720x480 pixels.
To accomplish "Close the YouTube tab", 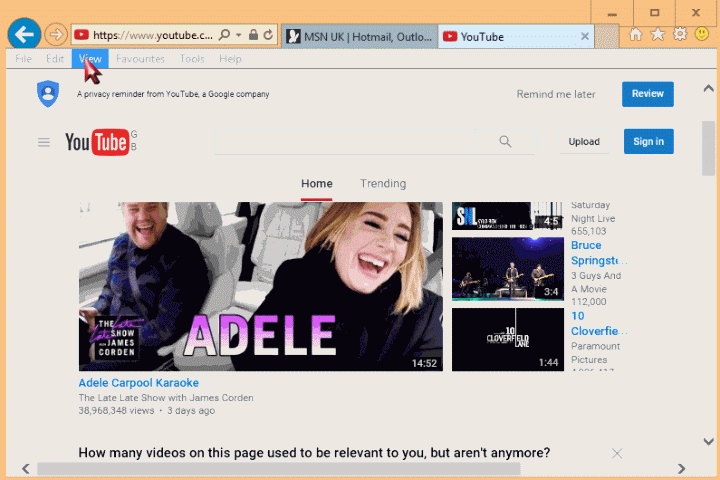I will (x=585, y=36).
